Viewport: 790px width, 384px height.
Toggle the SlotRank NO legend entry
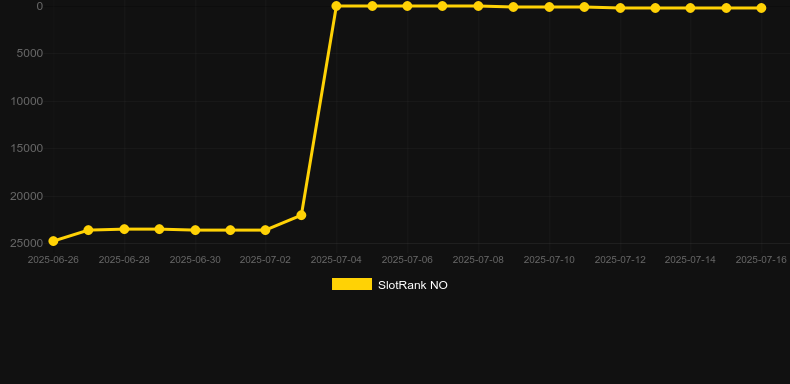pyautogui.click(x=389, y=285)
